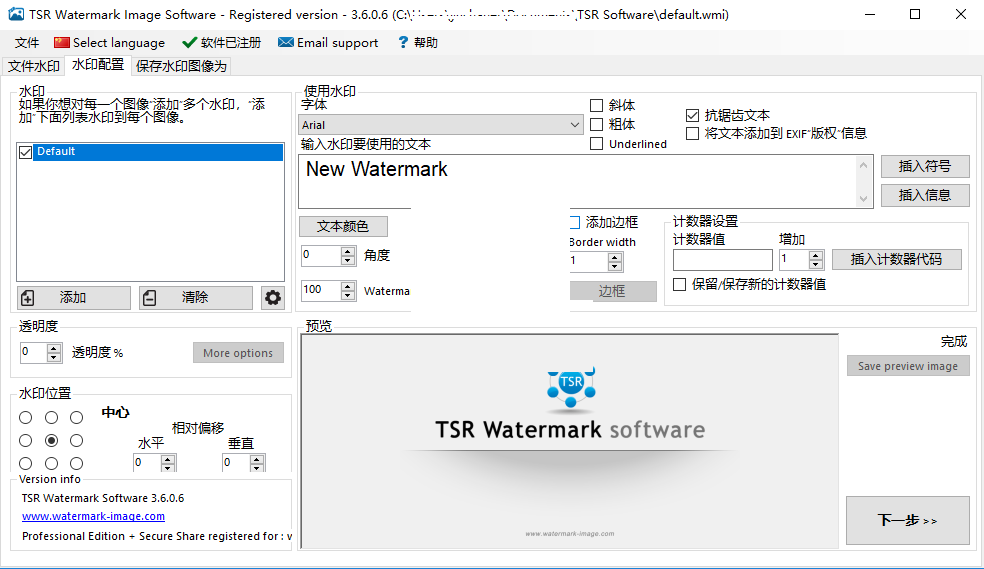Open the 文件 menu
Viewport: 984px width, 569px height.
27,43
